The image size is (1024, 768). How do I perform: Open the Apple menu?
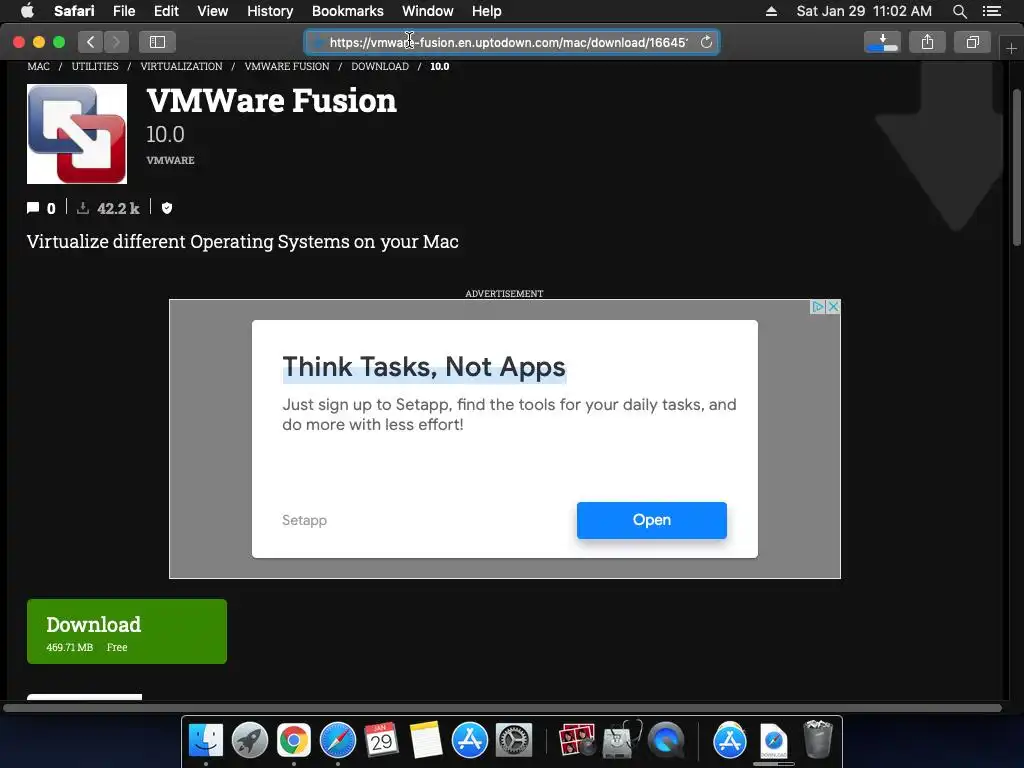point(27,11)
